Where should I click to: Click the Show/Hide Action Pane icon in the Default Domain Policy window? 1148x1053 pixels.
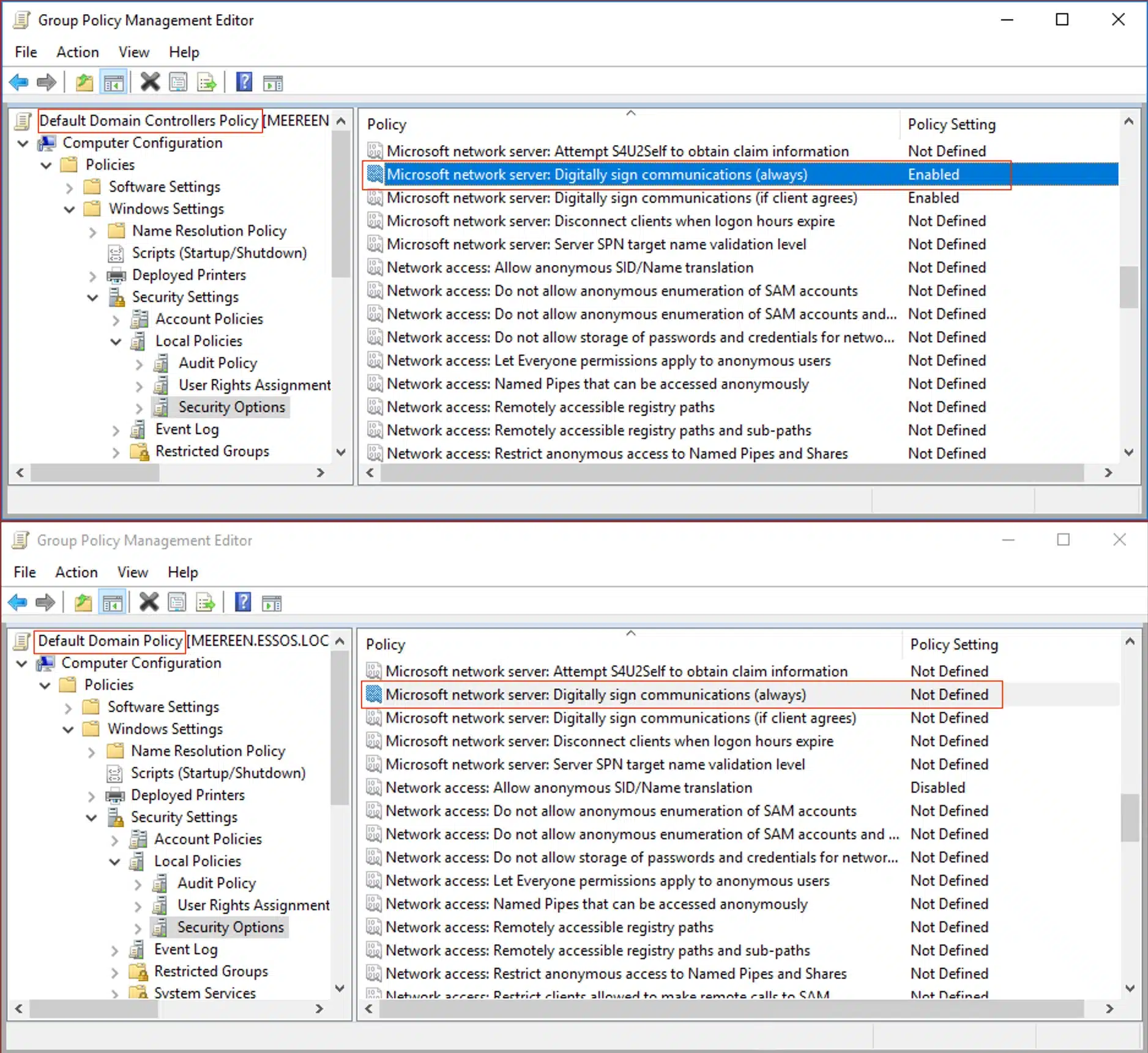272,602
